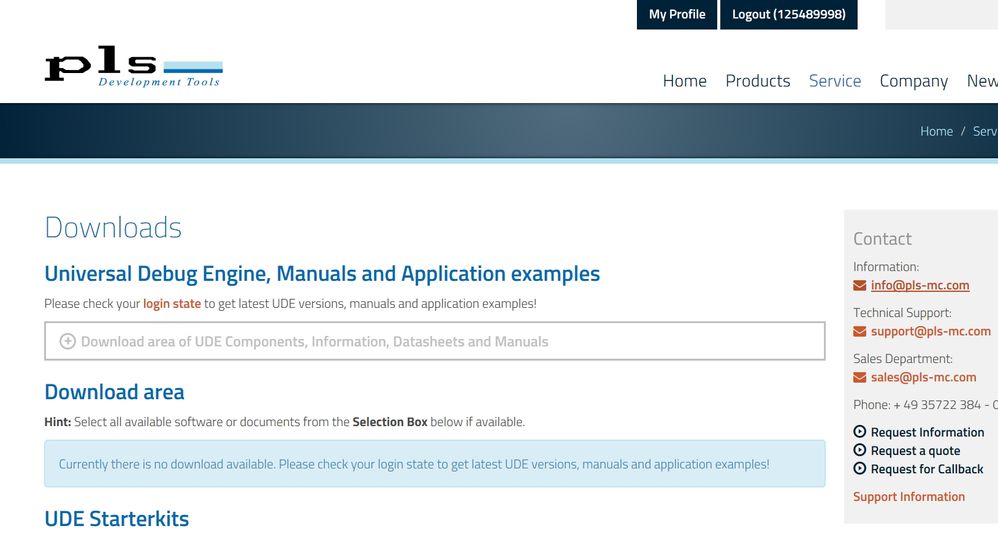Image resolution: width=998 pixels, height=539 pixels.
Task: Click the Download area heading
Action: tap(115, 392)
